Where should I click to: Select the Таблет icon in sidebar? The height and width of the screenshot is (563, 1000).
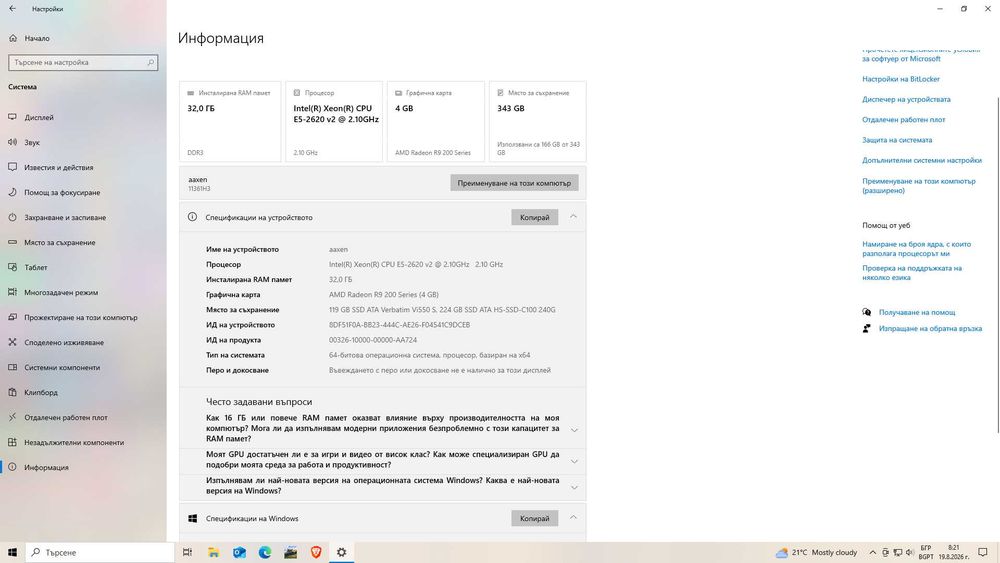coord(12,267)
